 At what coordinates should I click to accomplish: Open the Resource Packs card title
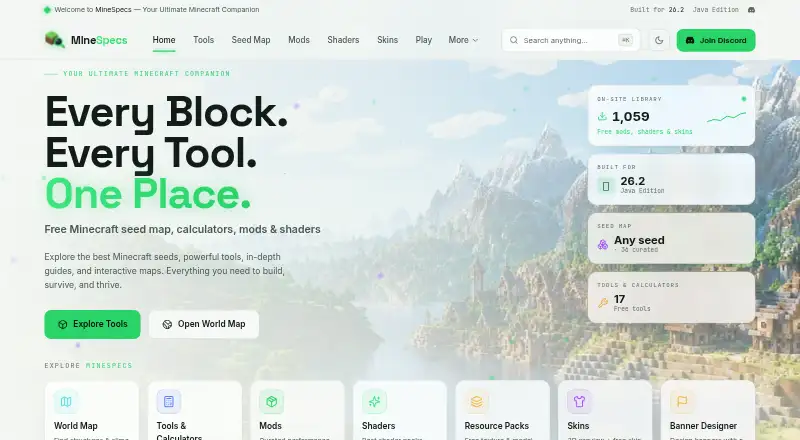(x=496, y=426)
